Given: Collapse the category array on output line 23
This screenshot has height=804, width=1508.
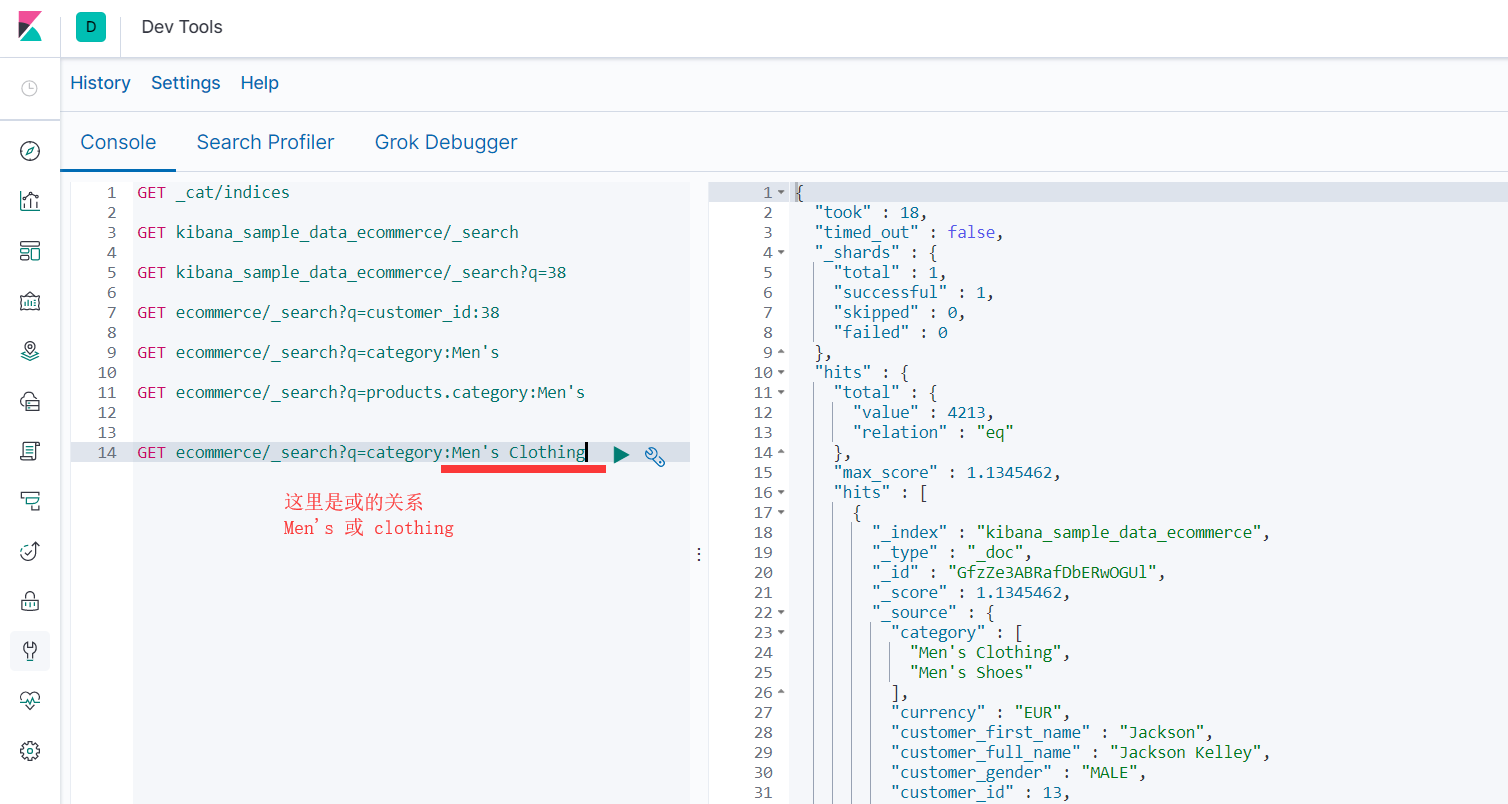Looking at the screenshot, I should (781, 632).
